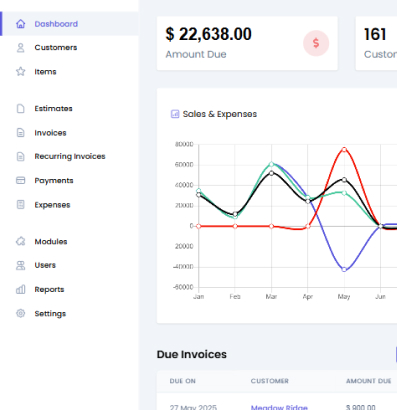Click the DUE ON column header

pos(183,381)
